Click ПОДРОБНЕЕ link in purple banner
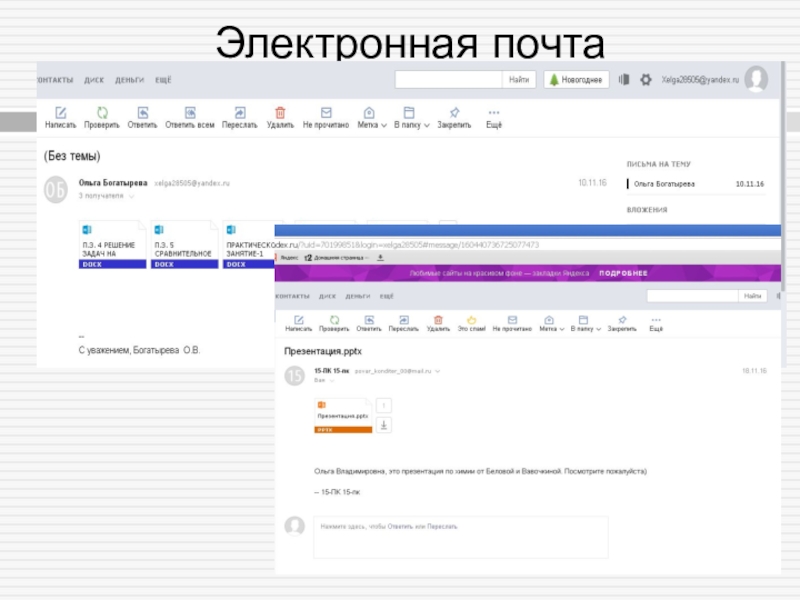The height and width of the screenshot is (600, 800). point(623,273)
